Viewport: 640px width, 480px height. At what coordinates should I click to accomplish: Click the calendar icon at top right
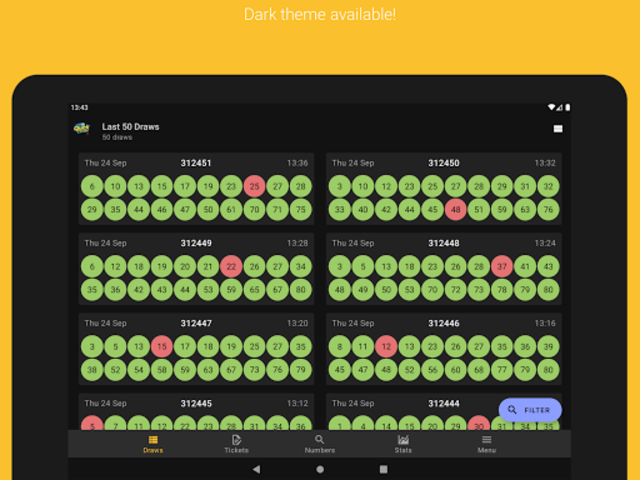[558, 129]
